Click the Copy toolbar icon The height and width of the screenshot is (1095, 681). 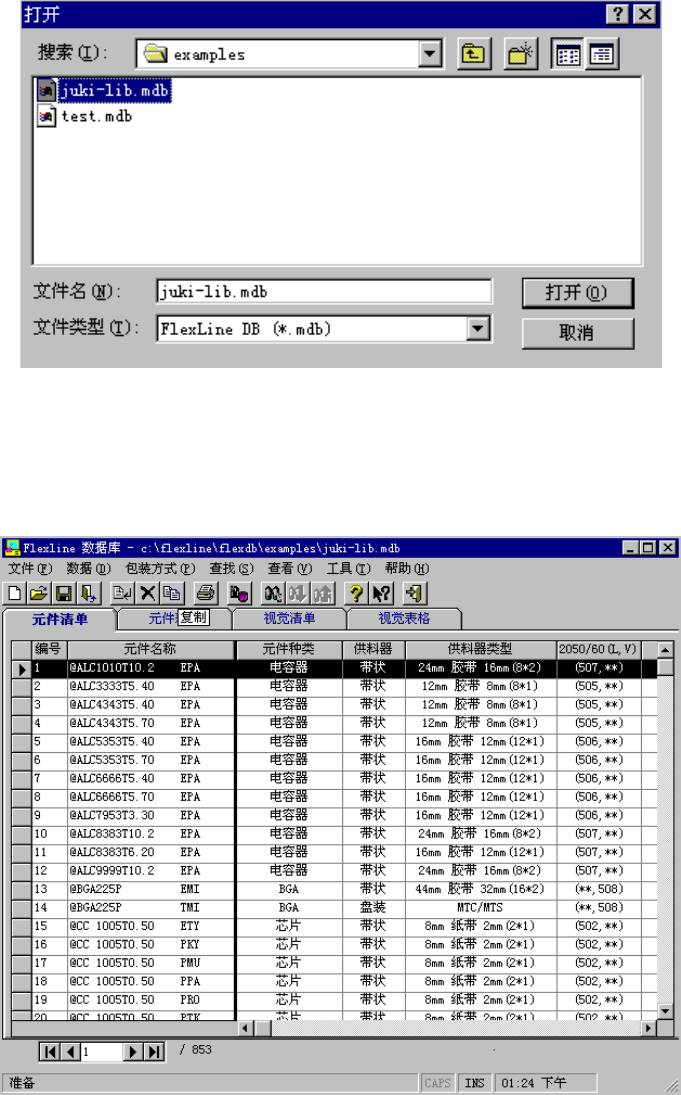click(172, 594)
